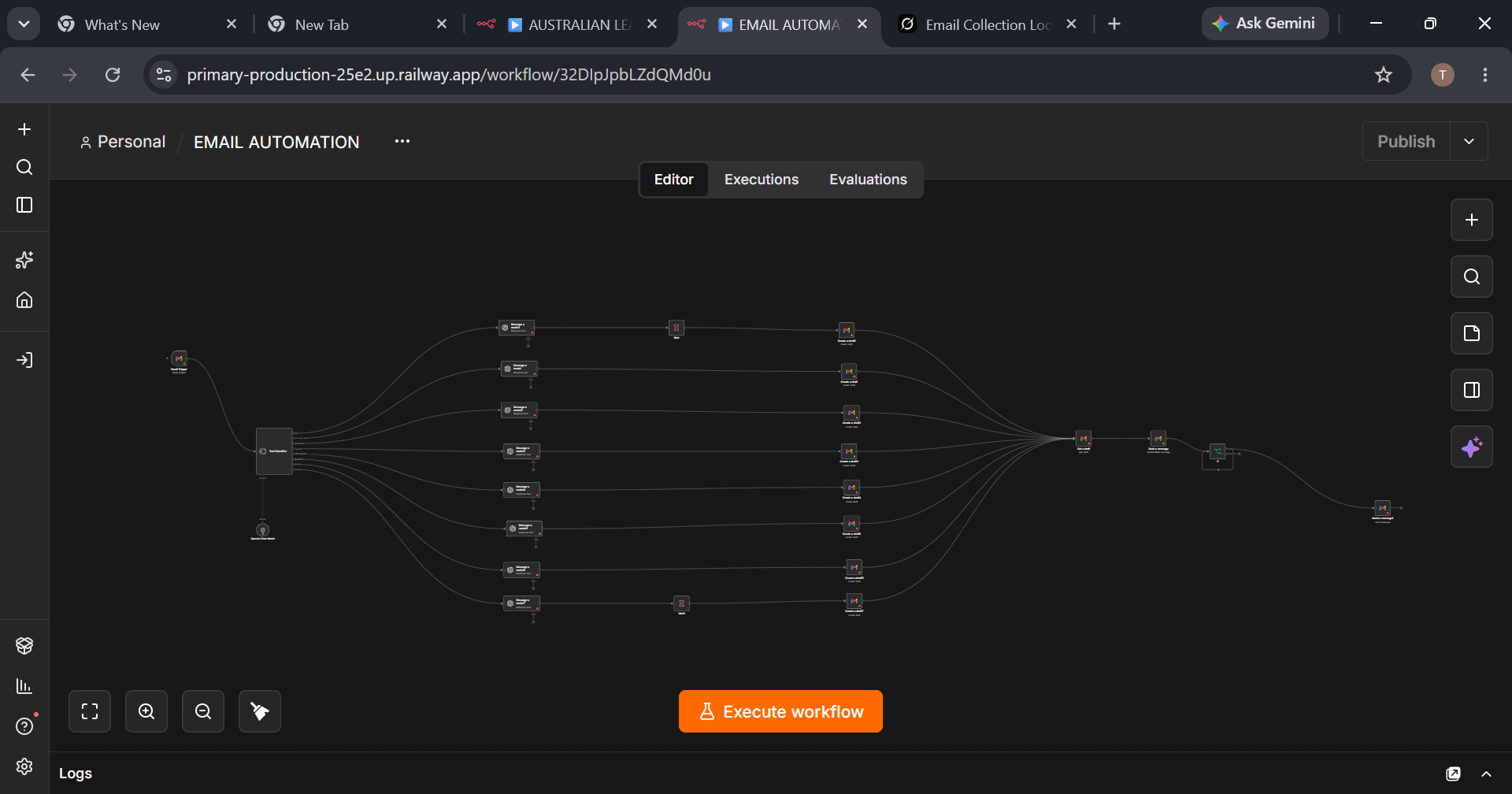Open the settings gear in the sidebar
Image resolution: width=1512 pixels, height=794 pixels.
coord(24,766)
